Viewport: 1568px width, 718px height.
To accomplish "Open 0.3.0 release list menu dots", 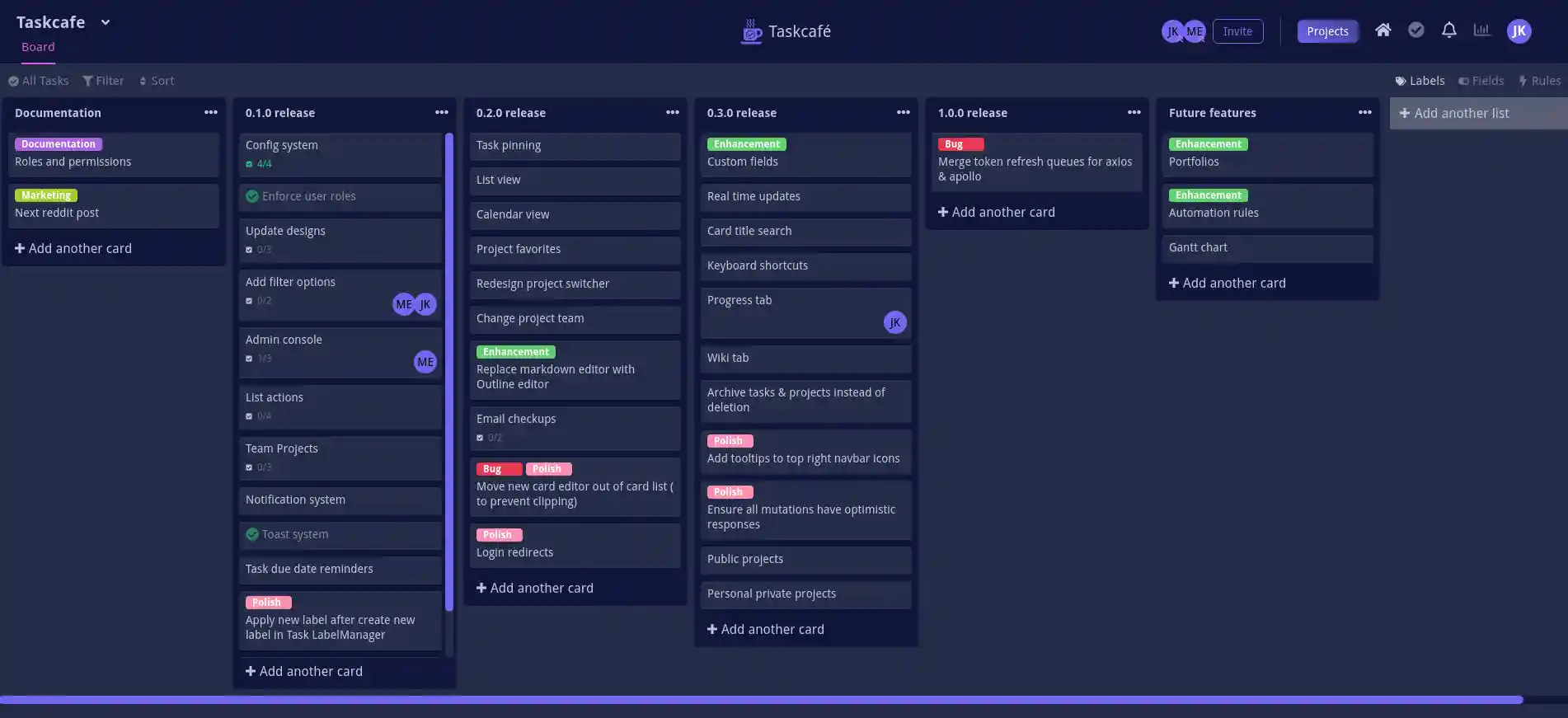I will [x=904, y=112].
